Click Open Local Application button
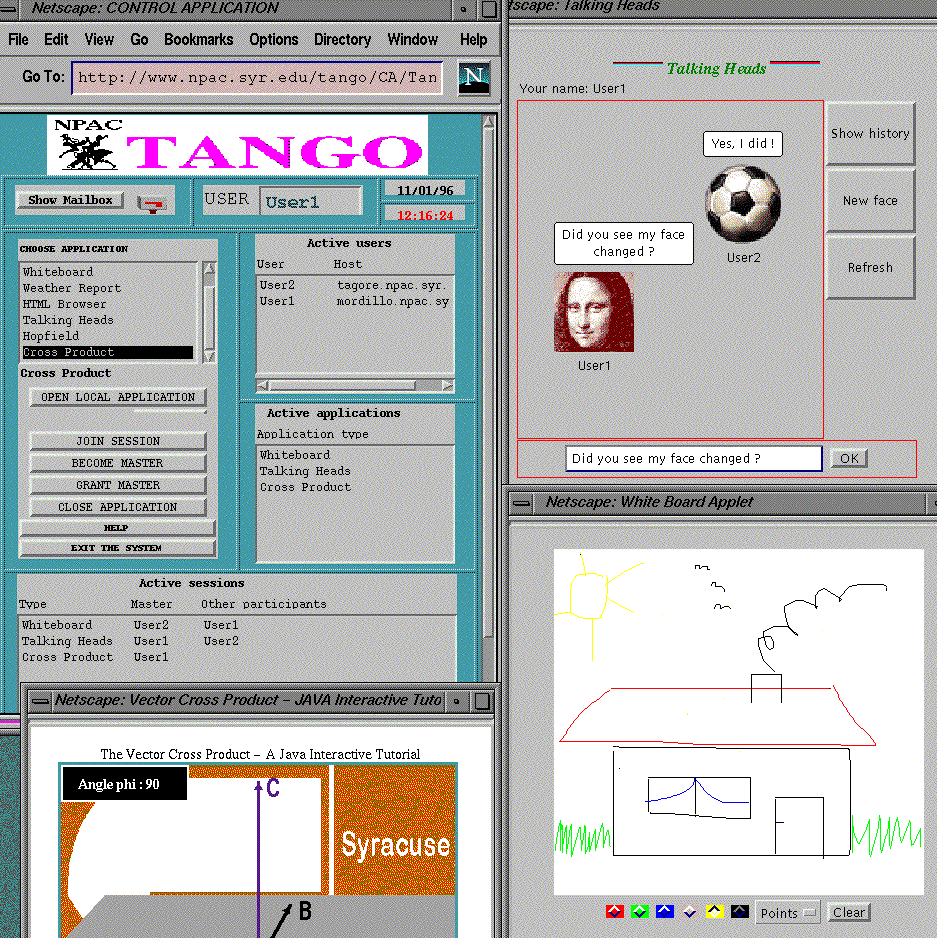 point(118,397)
